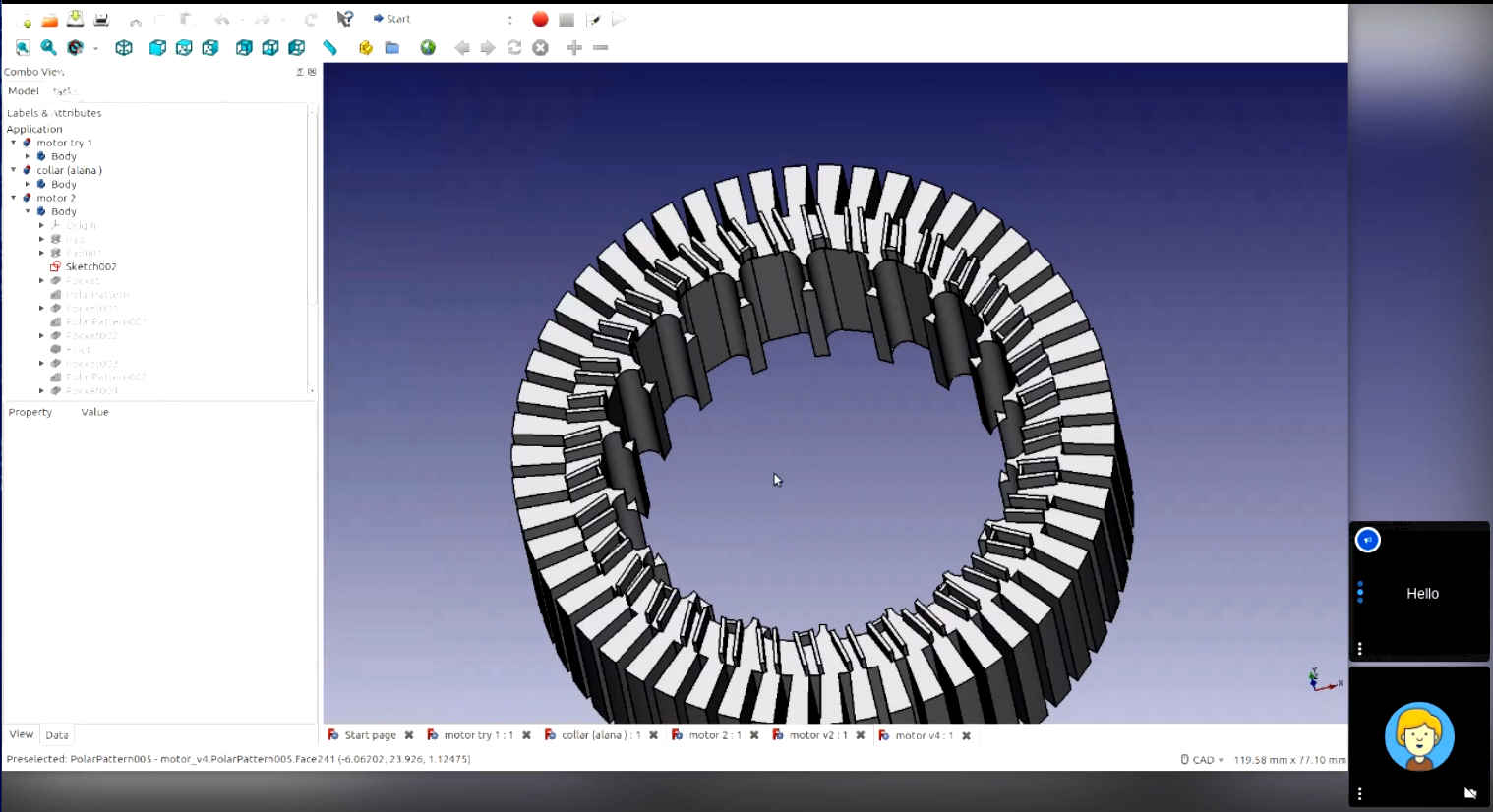1493x812 pixels.
Task: Click the web home globe icon
Action: coord(428,47)
